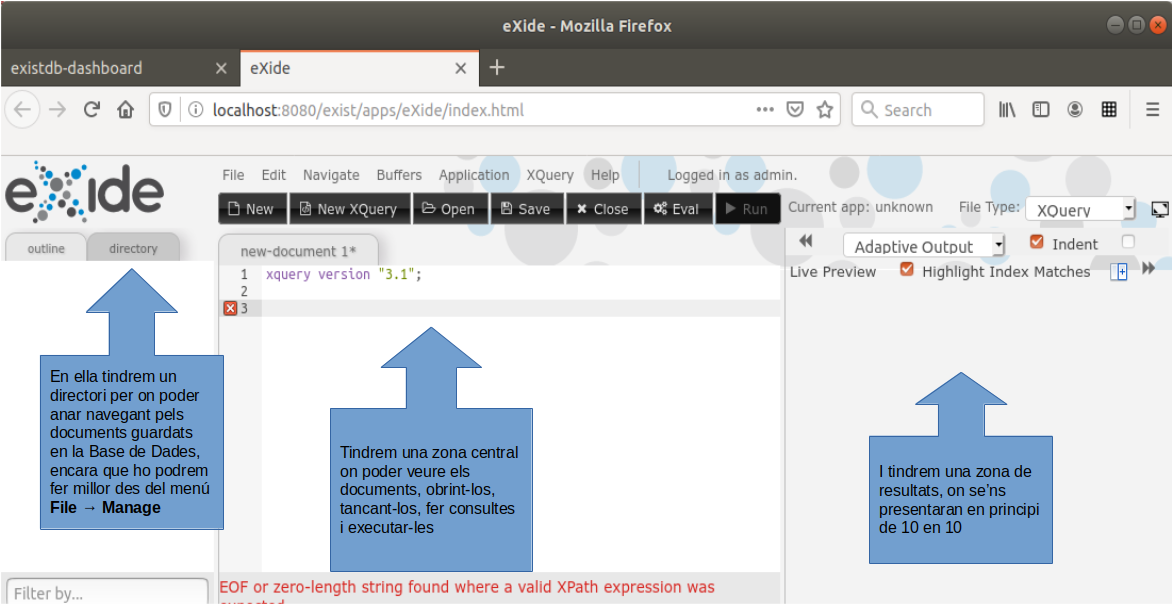The image size is (1172, 605).
Task: Toggle Firefox sidebar view
Action: (x=1040, y=110)
